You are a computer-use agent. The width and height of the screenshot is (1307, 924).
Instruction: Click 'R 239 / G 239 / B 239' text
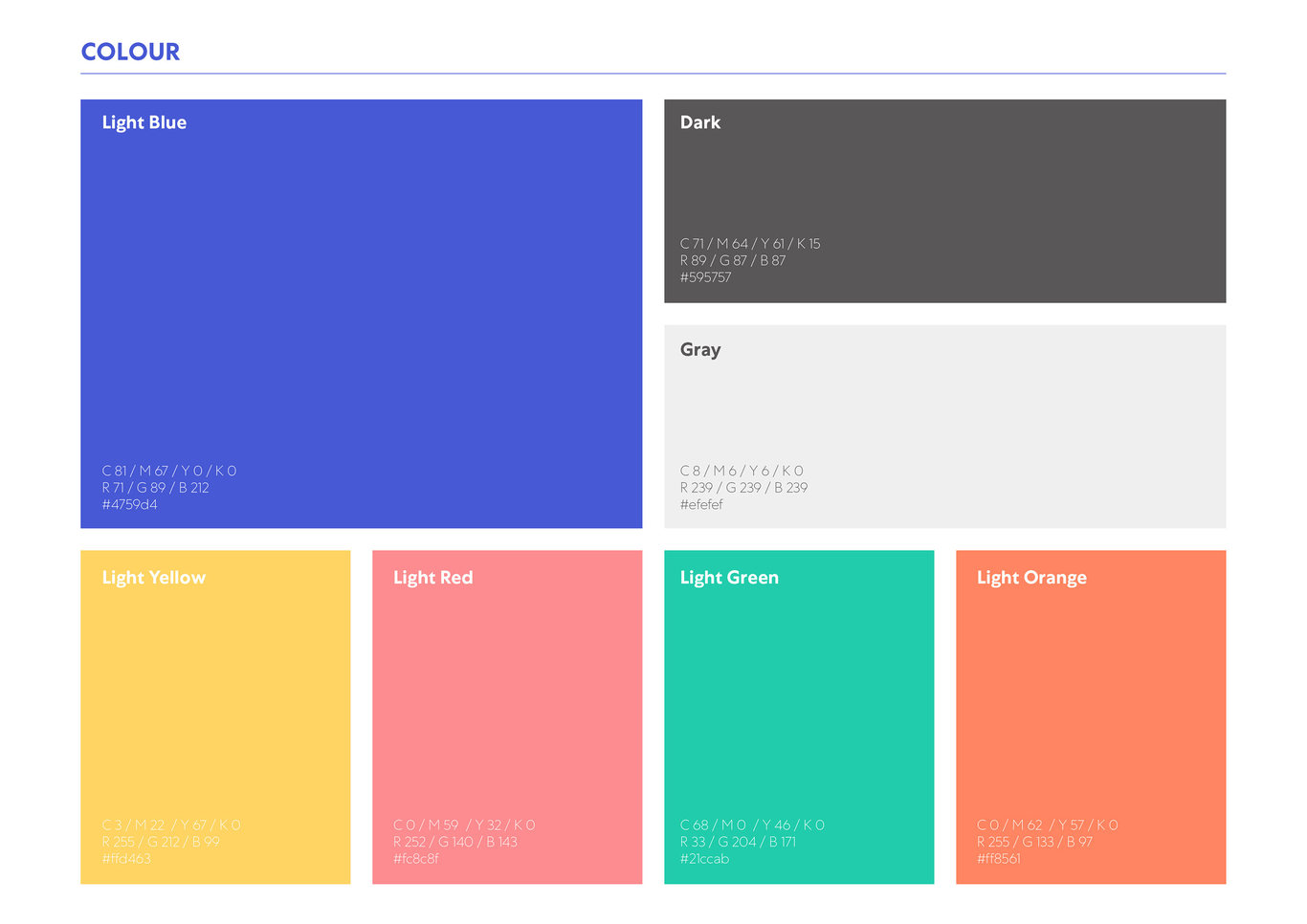click(743, 488)
